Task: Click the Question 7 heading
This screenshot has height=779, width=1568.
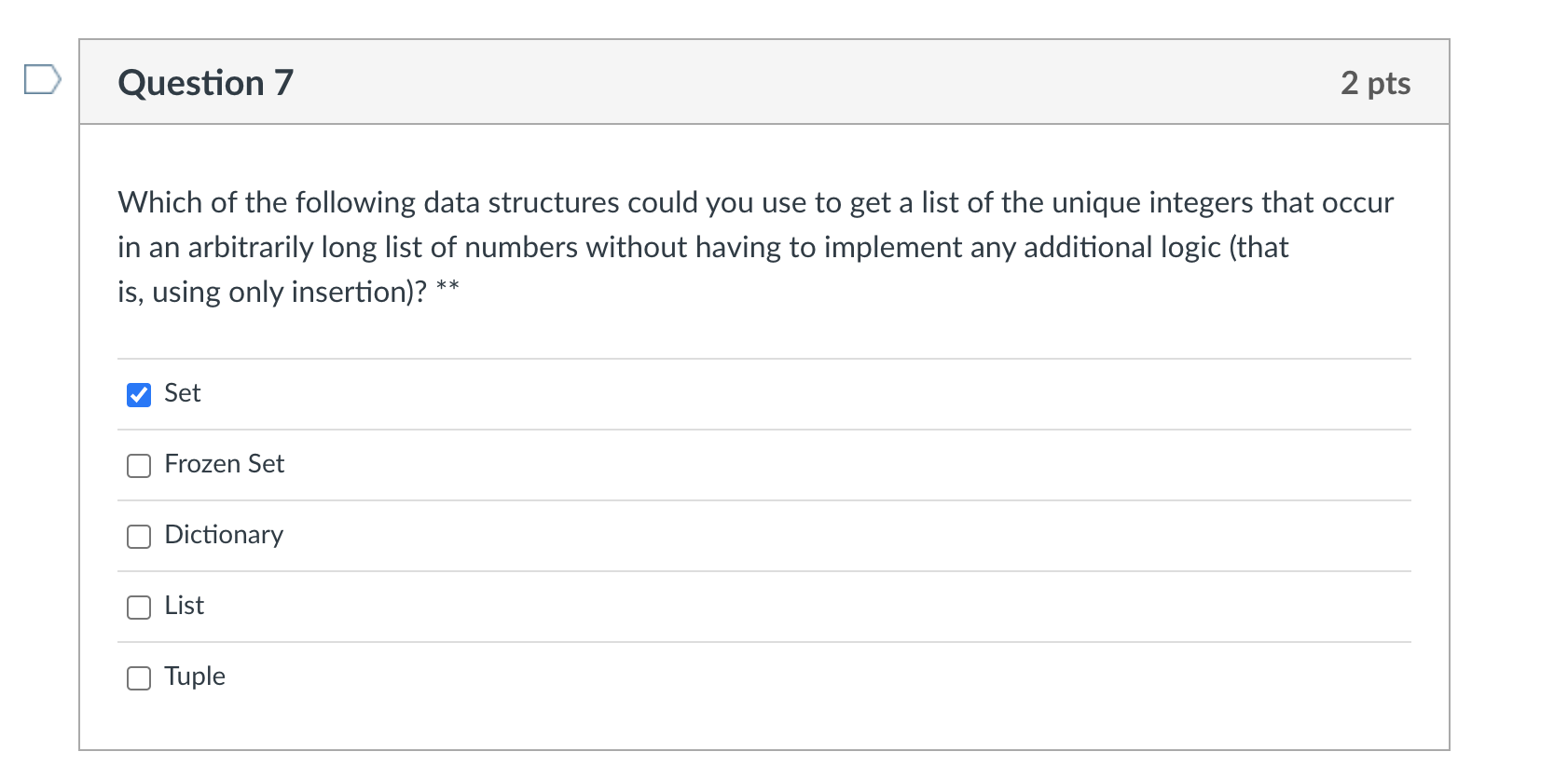Action: tap(206, 83)
